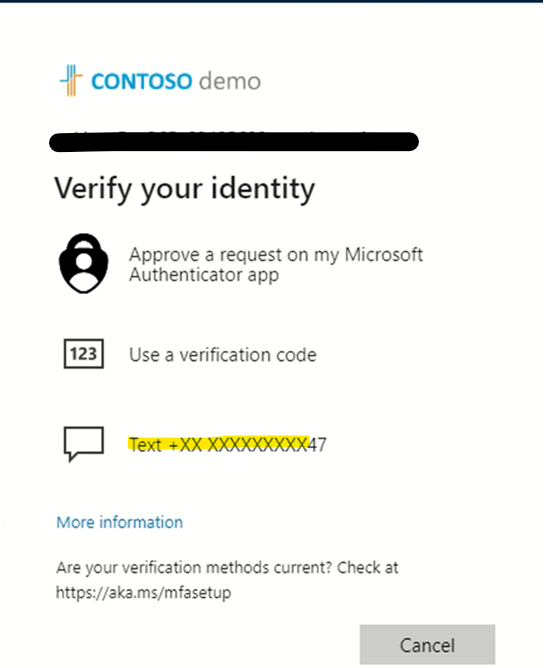Screen dimensions: 556x668
Task: Click the Verify your identity heading
Action: 184,189
